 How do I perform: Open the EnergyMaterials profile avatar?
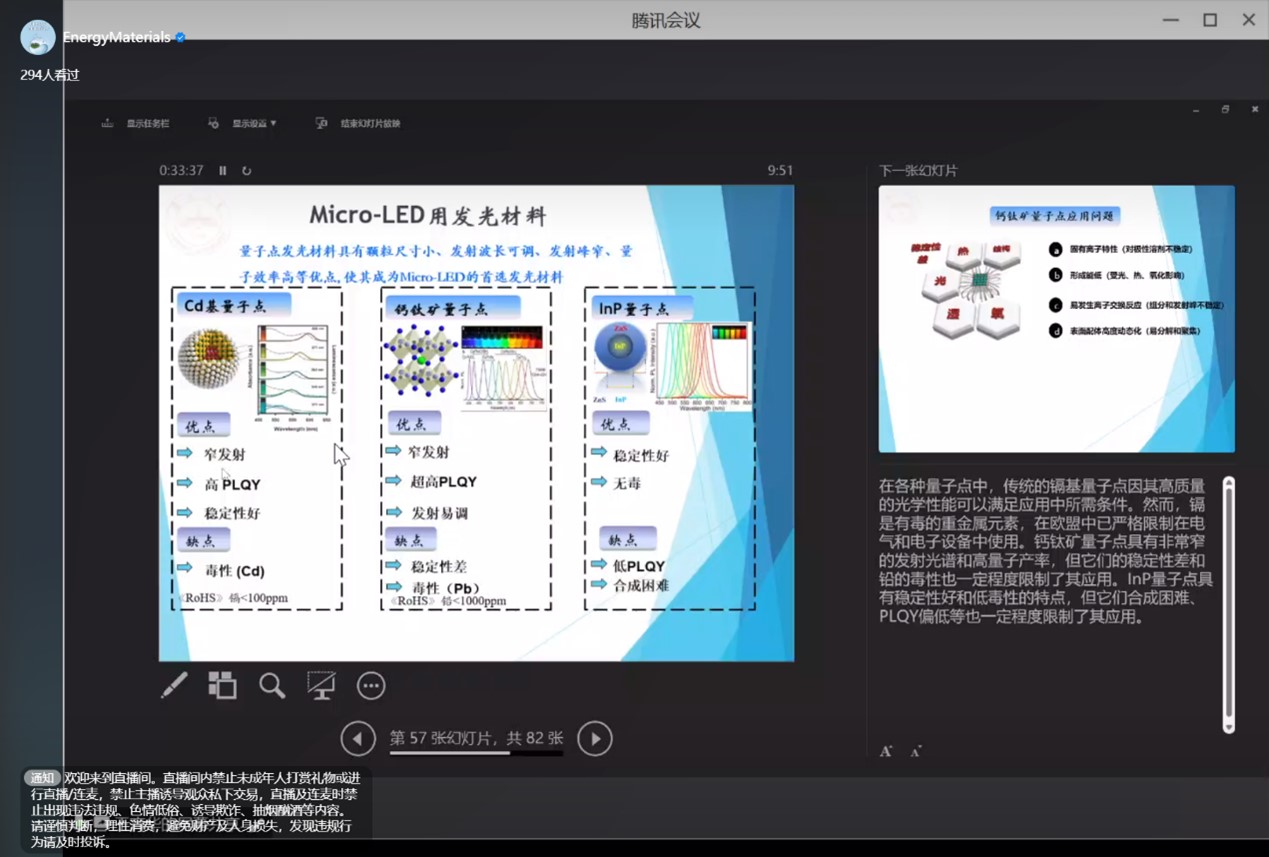[38, 37]
